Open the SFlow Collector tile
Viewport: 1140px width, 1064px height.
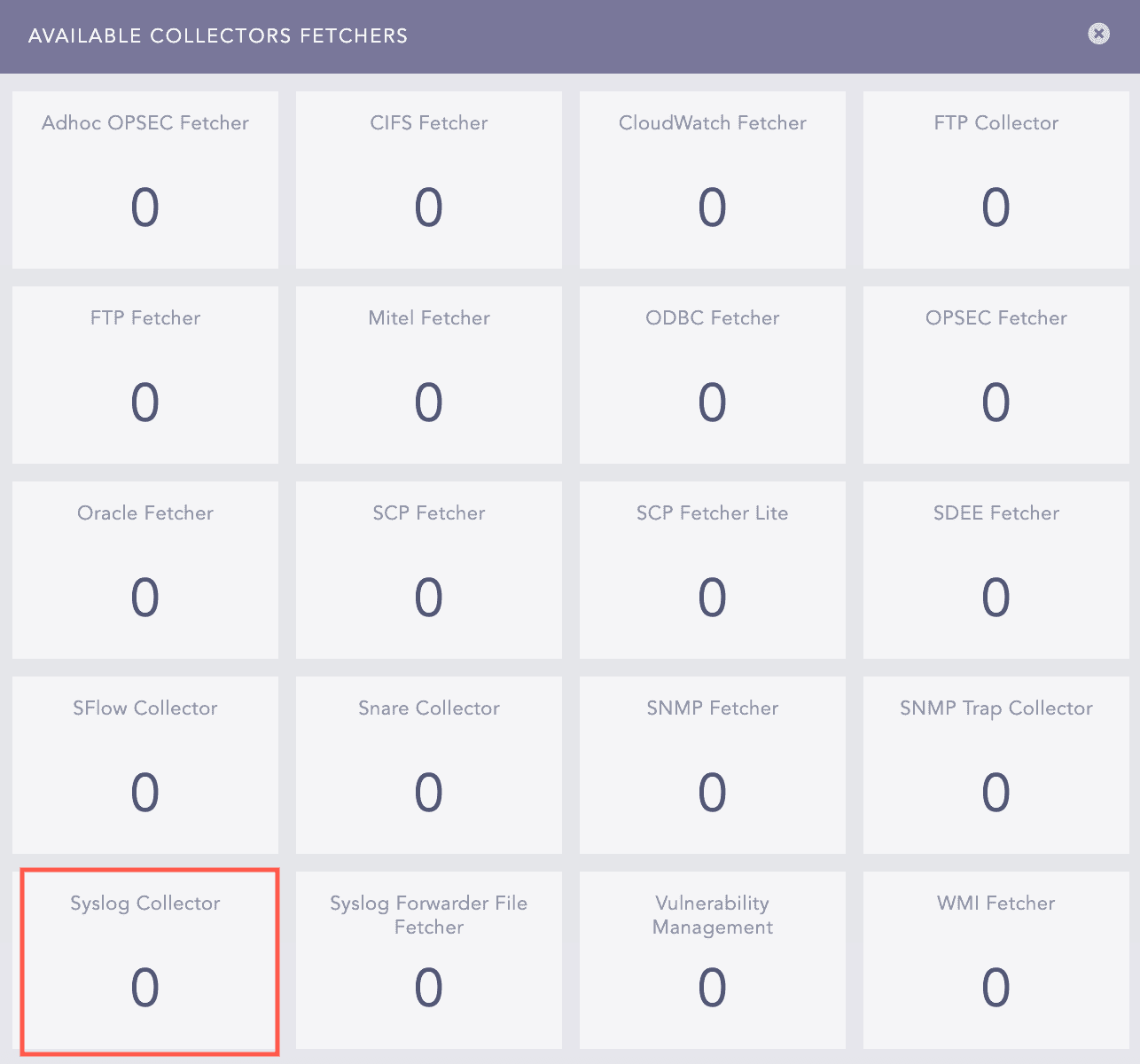tap(144, 764)
